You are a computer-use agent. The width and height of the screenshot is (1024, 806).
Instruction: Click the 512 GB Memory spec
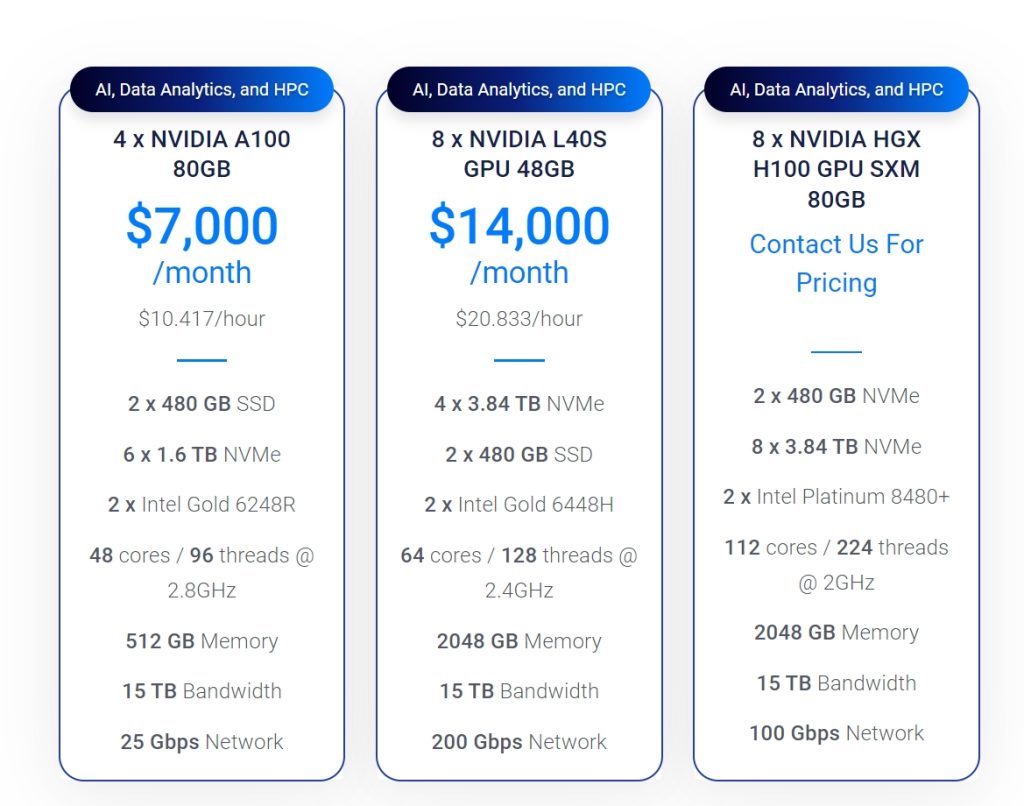click(202, 641)
